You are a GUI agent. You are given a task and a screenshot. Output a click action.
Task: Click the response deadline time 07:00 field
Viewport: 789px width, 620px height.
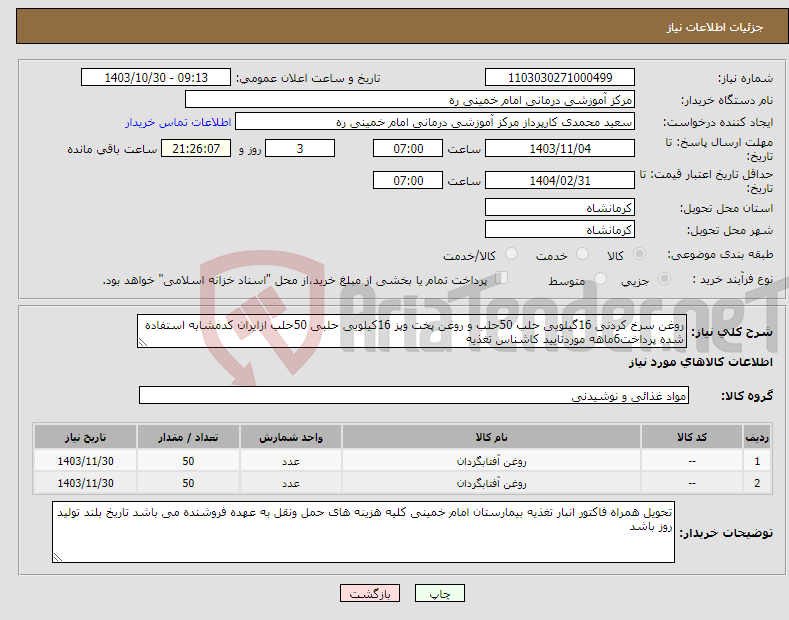[x=408, y=148]
